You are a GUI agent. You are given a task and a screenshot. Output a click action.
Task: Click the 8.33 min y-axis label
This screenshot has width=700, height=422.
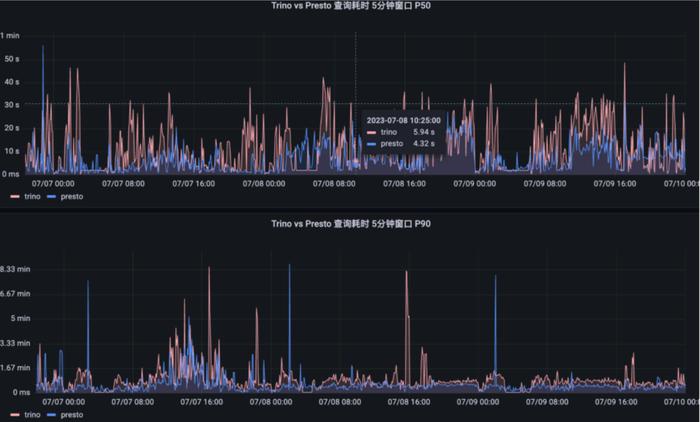coord(15,269)
